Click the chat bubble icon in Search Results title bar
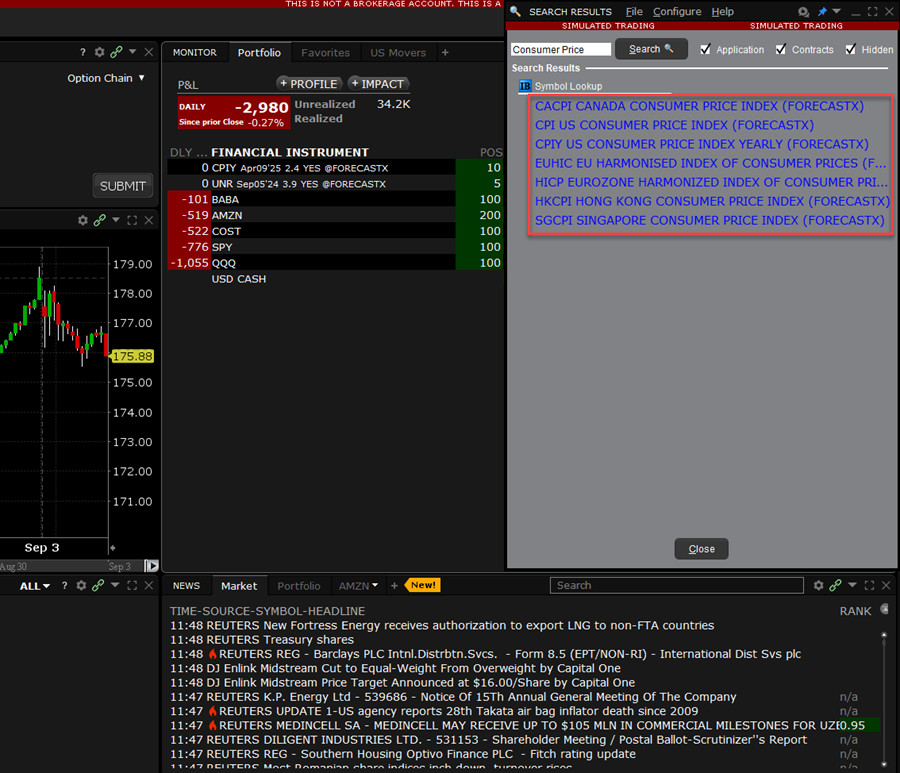This screenshot has width=900, height=773. (x=804, y=11)
